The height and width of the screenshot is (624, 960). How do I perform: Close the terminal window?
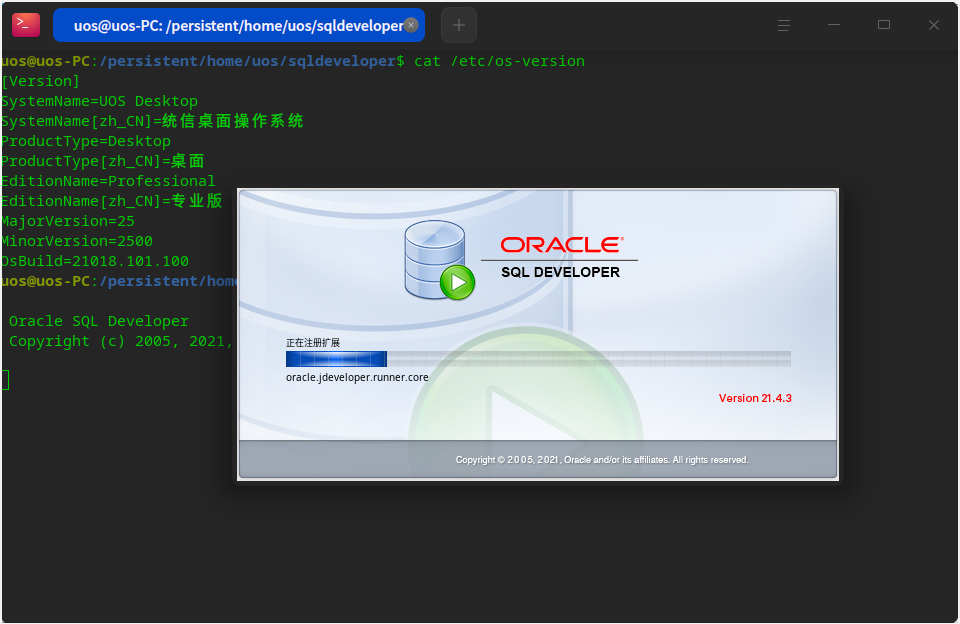tap(934, 25)
